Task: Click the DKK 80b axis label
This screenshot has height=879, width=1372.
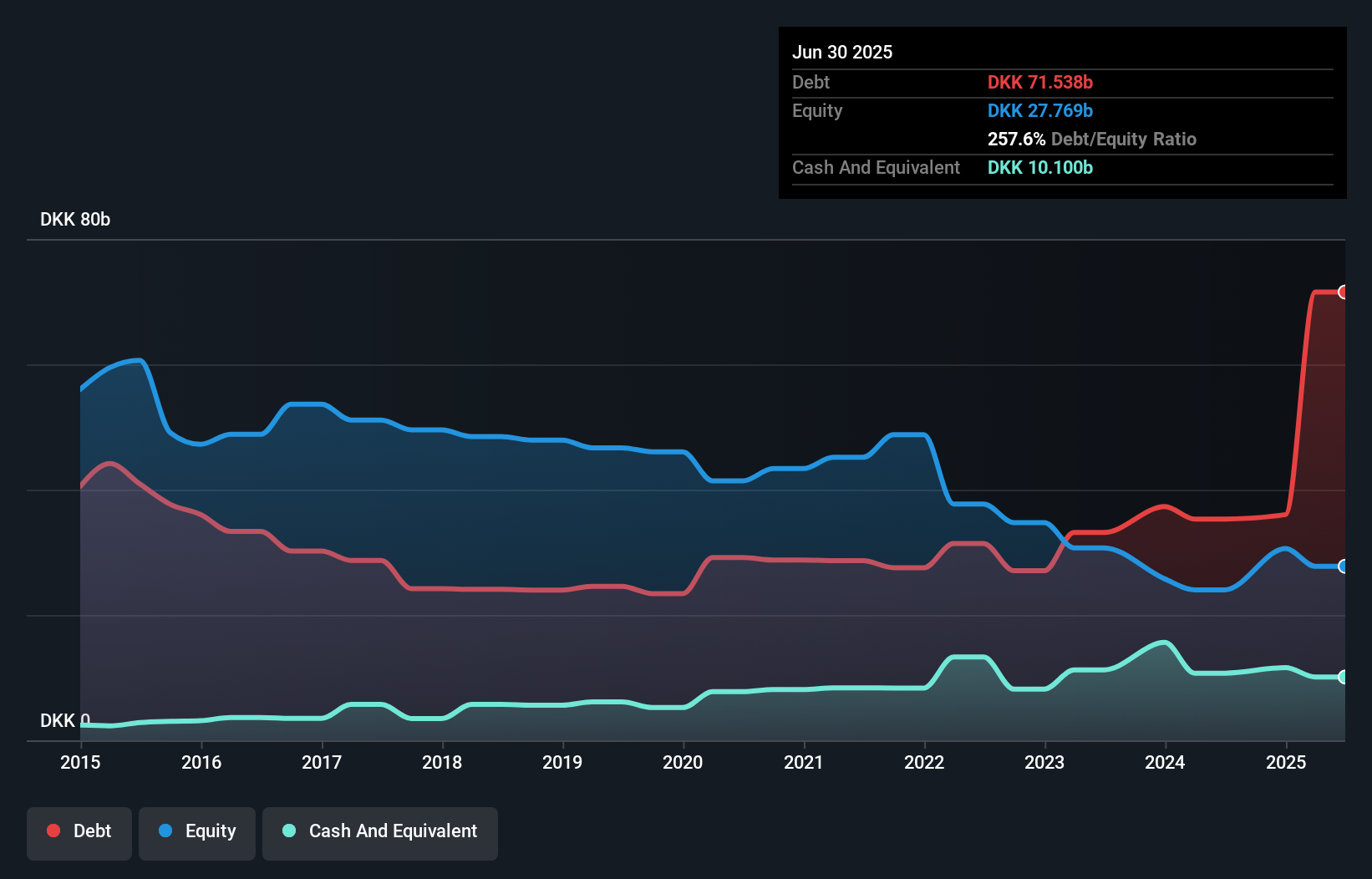Action: pos(74,219)
